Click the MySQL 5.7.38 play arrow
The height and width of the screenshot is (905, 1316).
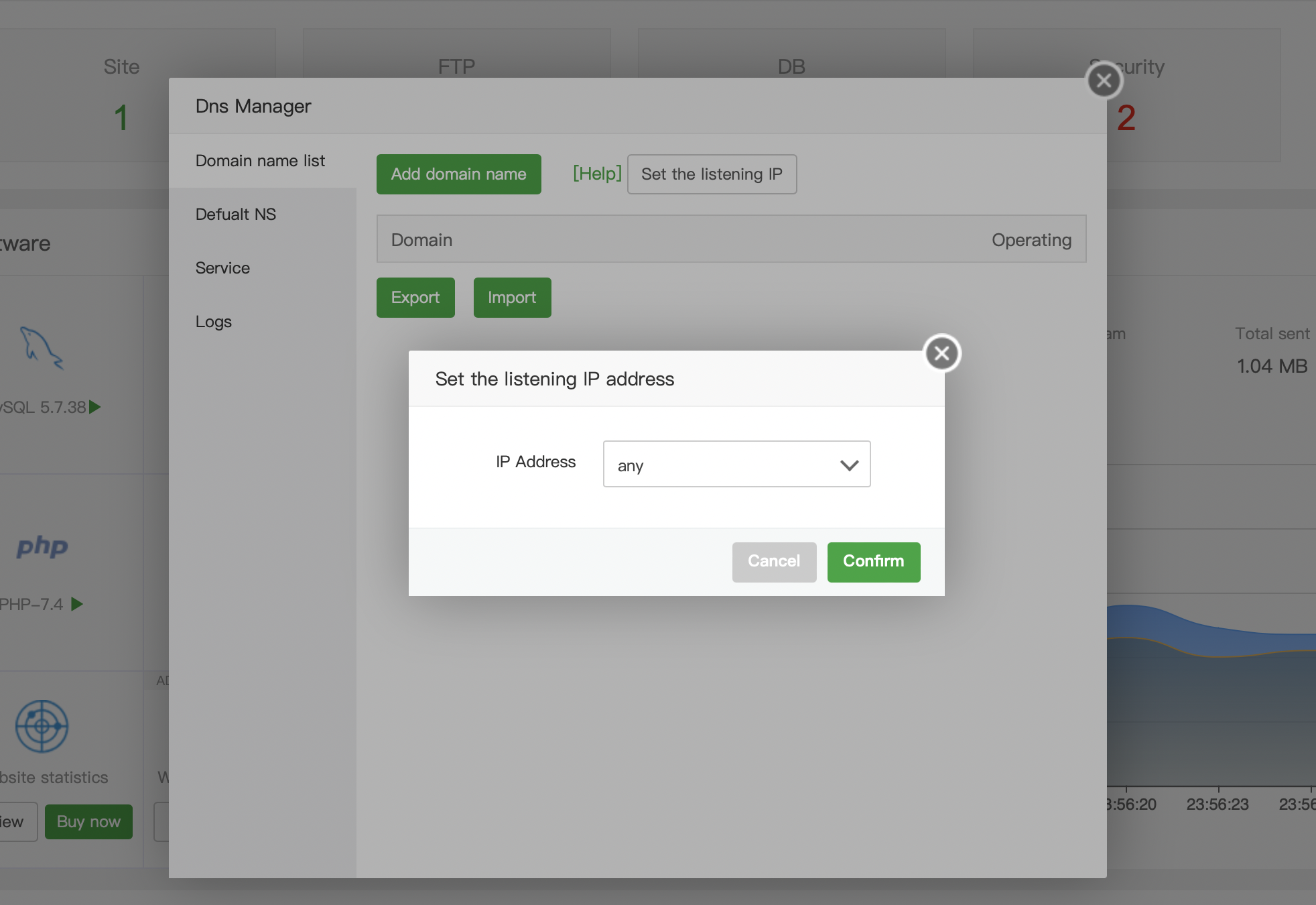pyautogui.click(x=95, y=407)
